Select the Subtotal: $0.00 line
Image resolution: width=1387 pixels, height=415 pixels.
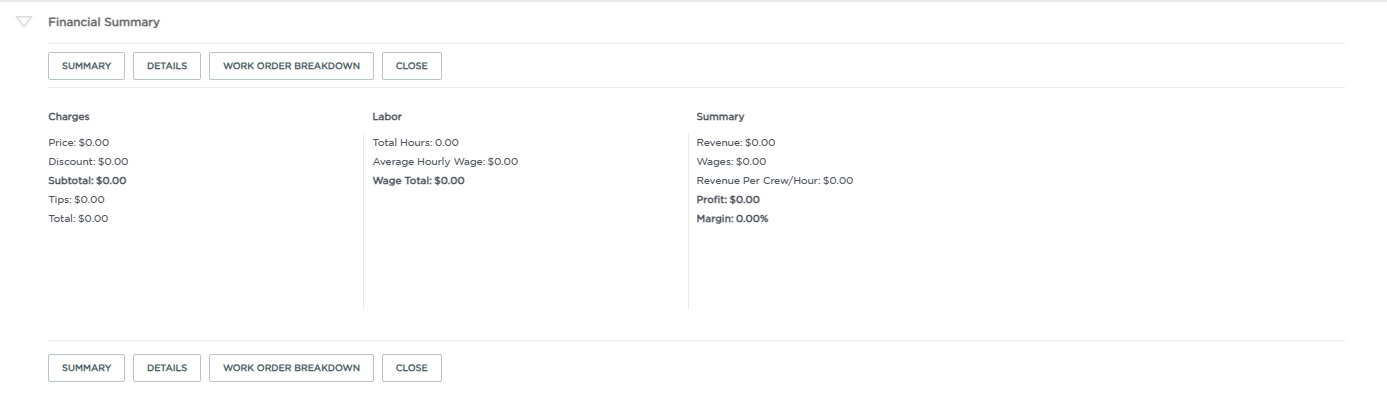(x=87, y=181)
